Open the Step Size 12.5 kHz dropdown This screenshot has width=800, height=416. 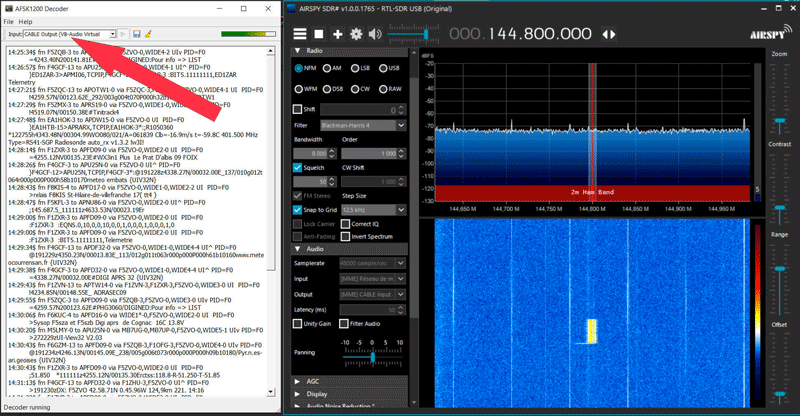point(373,210)
